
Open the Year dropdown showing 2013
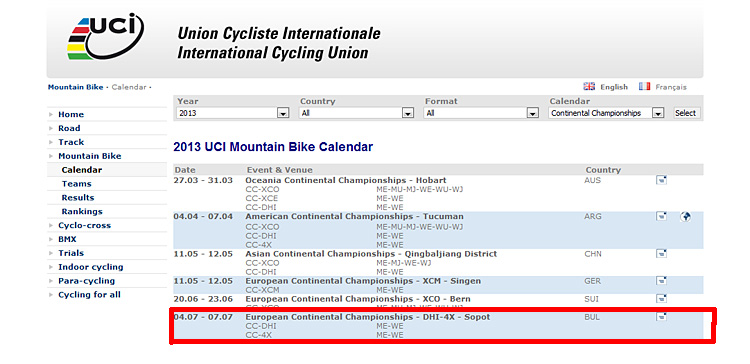[233, 113]
